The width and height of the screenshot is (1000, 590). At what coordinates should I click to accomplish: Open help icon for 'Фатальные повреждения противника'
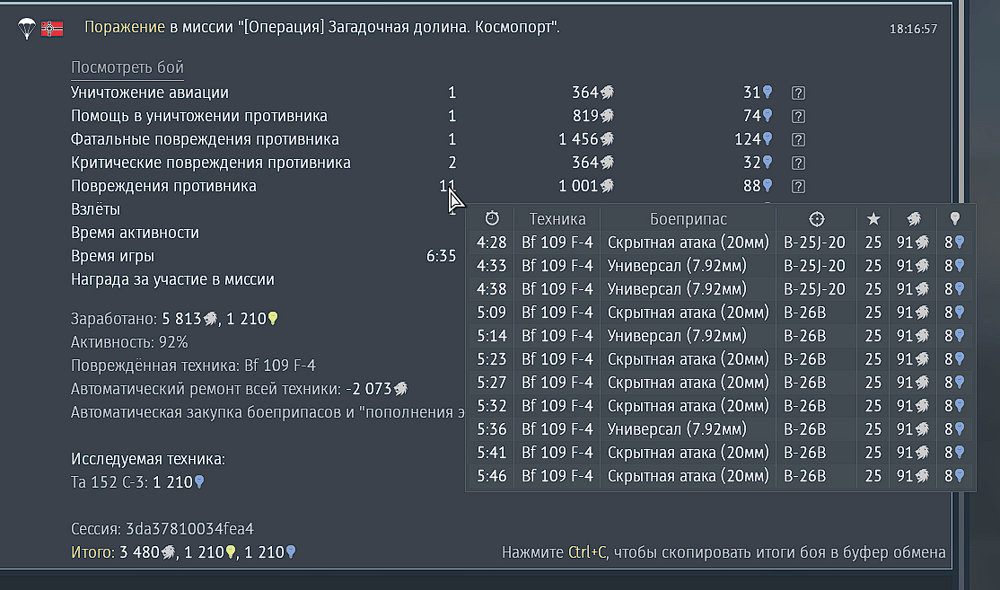[x=798, y=140]
